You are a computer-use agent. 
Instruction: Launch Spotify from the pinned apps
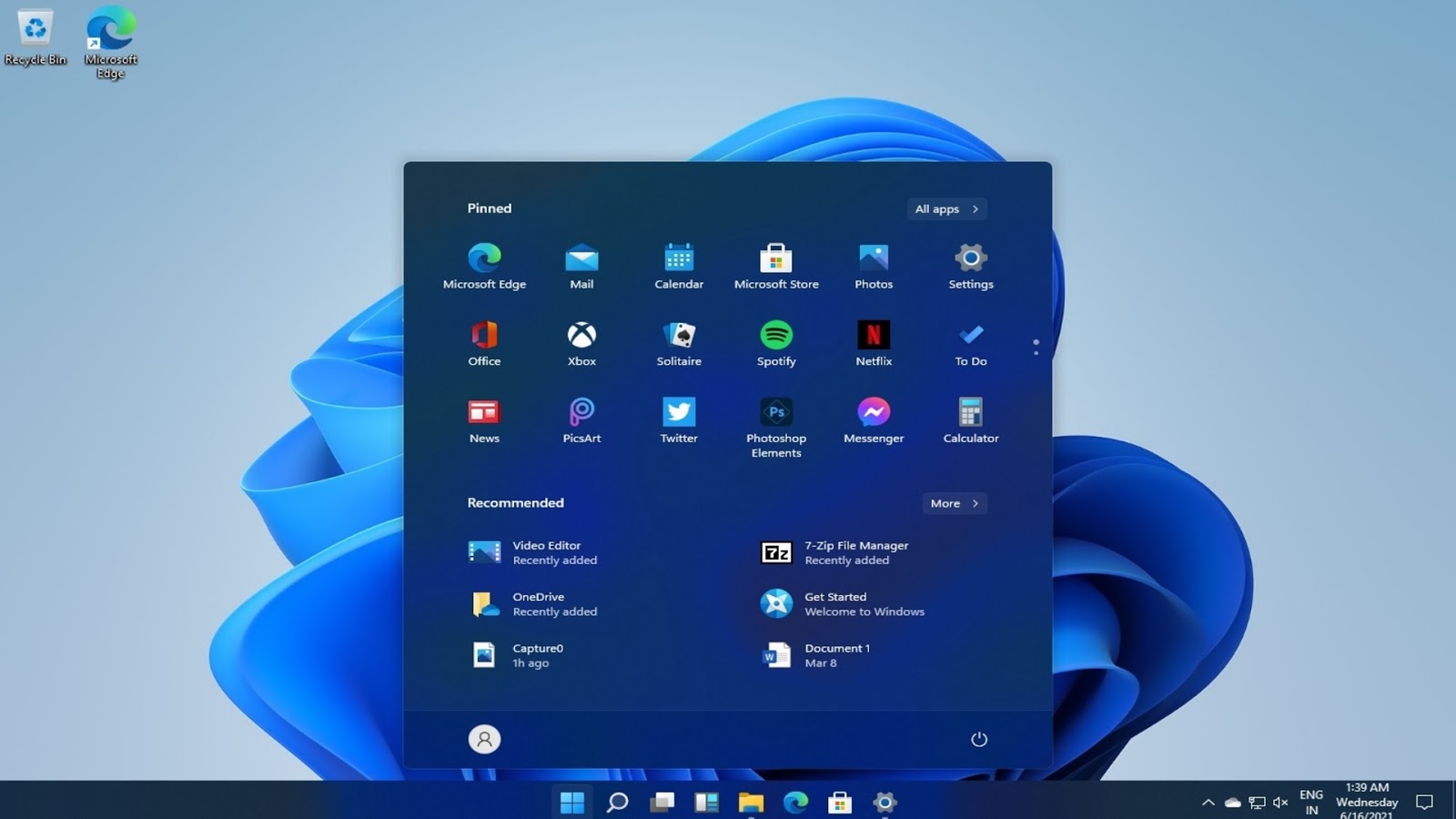tap(775, 337)
